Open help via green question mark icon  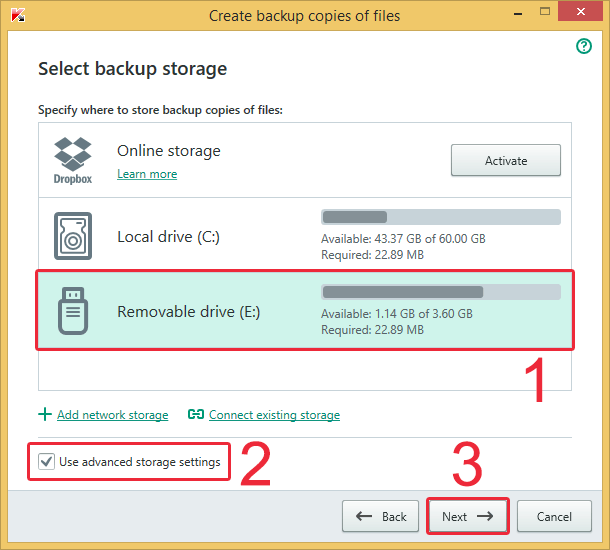pyautogui.click(x=584, y=46)
